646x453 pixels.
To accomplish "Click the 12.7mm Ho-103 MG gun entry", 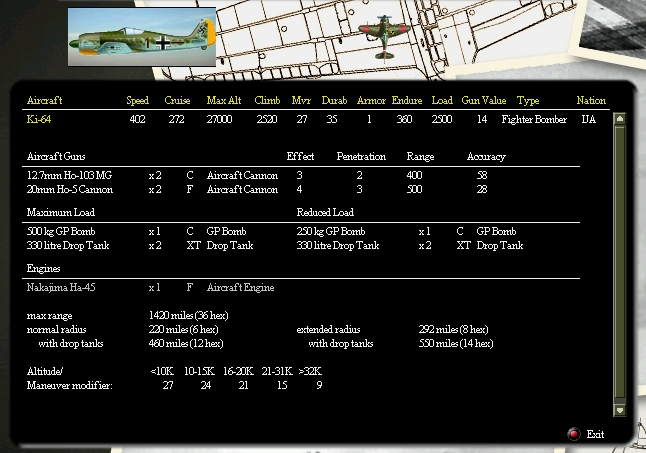I will (69, 175).
